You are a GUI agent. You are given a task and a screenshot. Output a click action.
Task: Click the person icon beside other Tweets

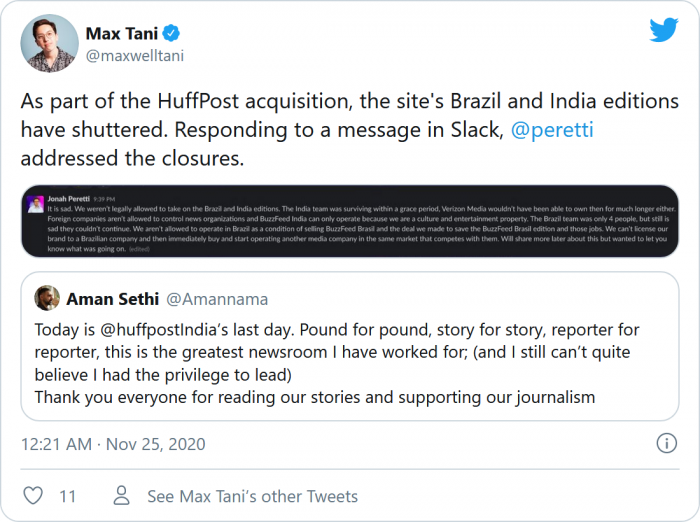[122, 496]
